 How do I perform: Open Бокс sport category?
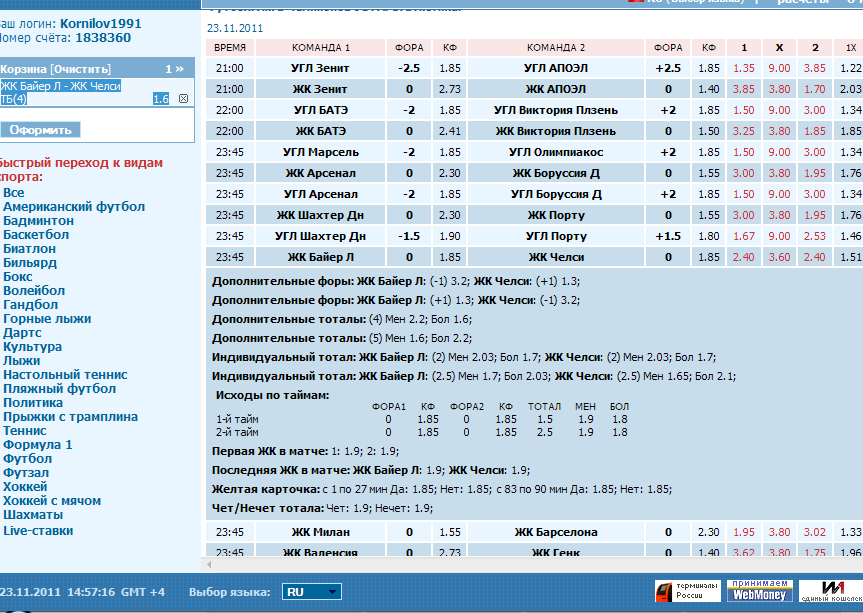click(x=18, y=277)
